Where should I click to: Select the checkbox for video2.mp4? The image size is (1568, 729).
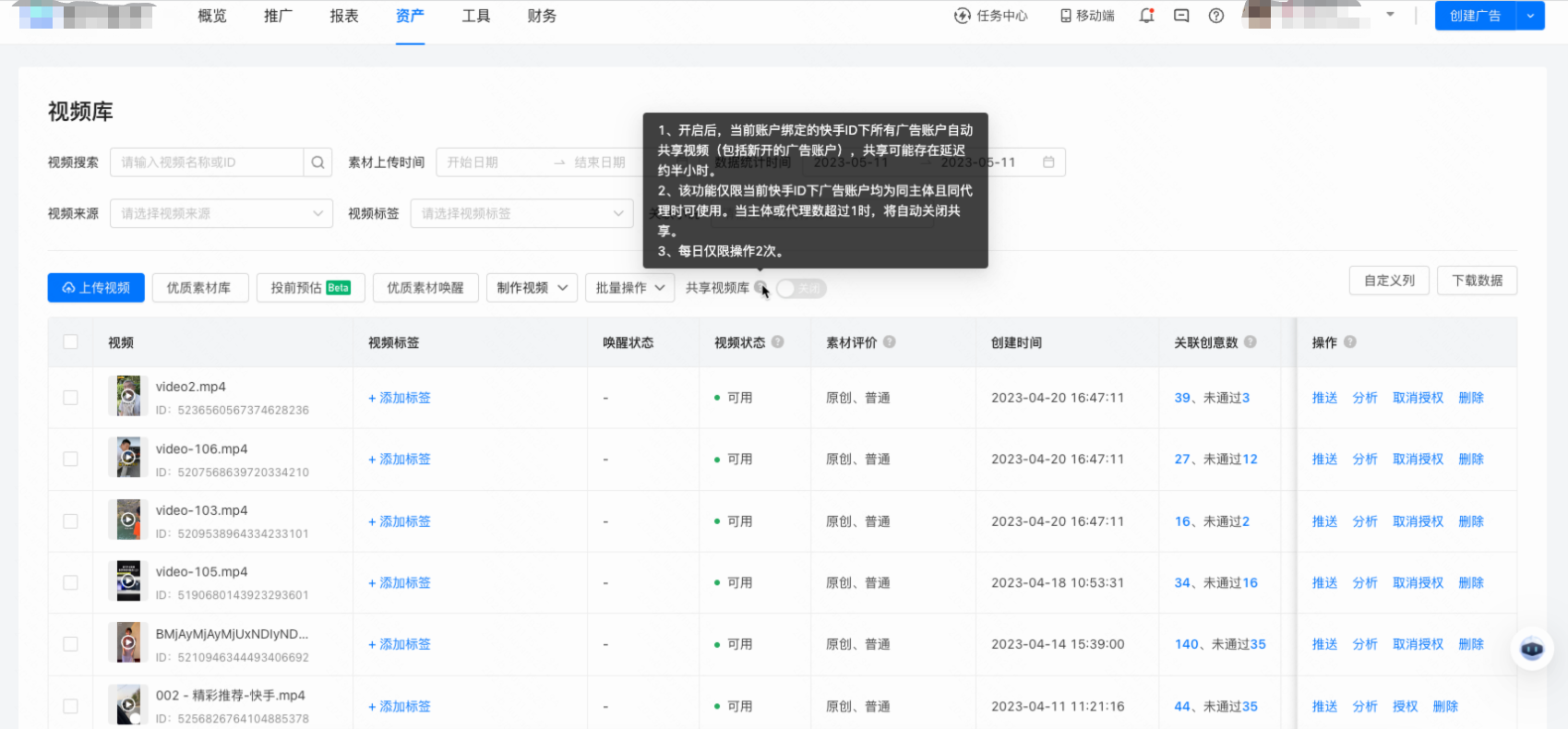pyautogui.click(x=71, y=398)
